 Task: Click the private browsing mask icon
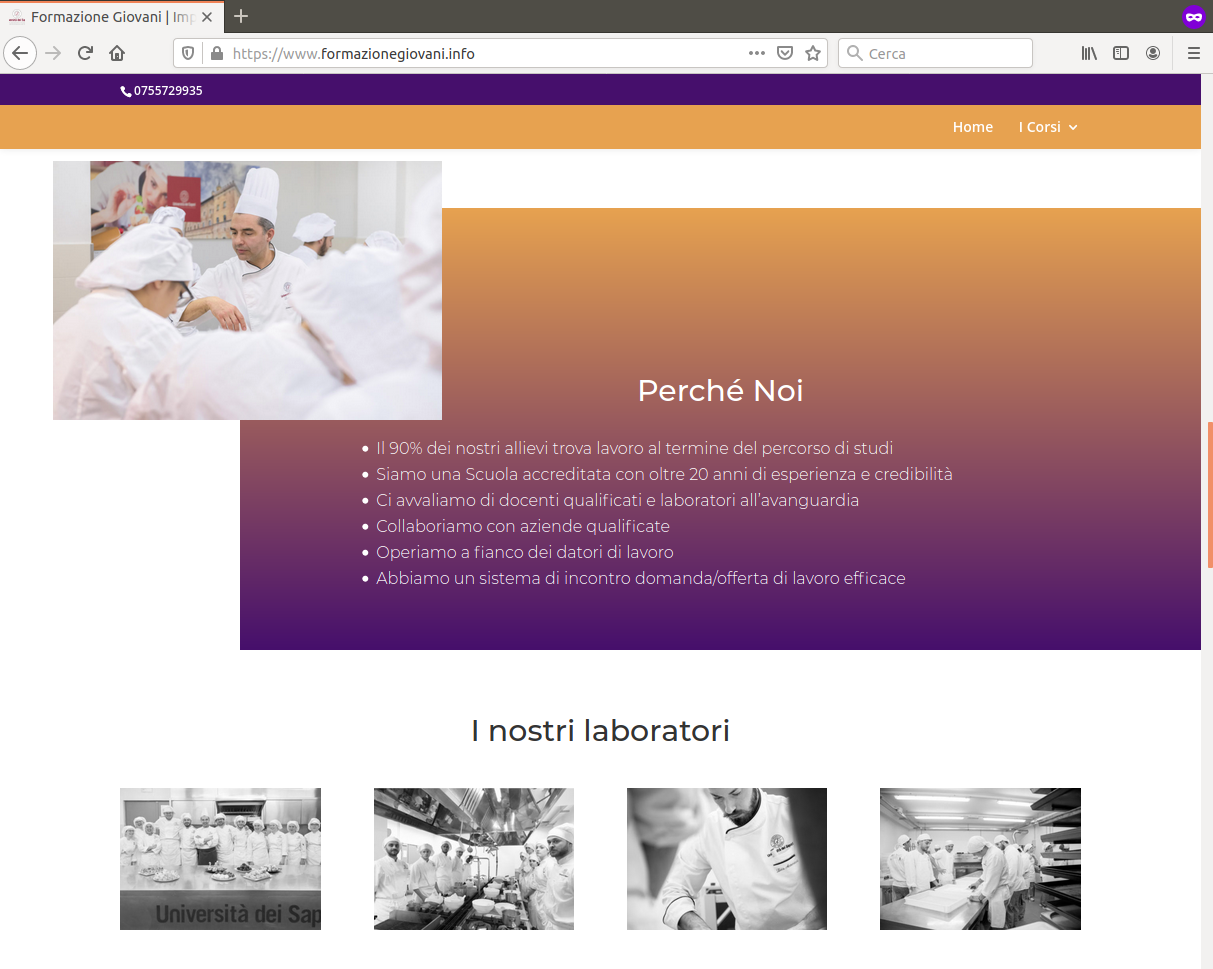point(1193,16)
